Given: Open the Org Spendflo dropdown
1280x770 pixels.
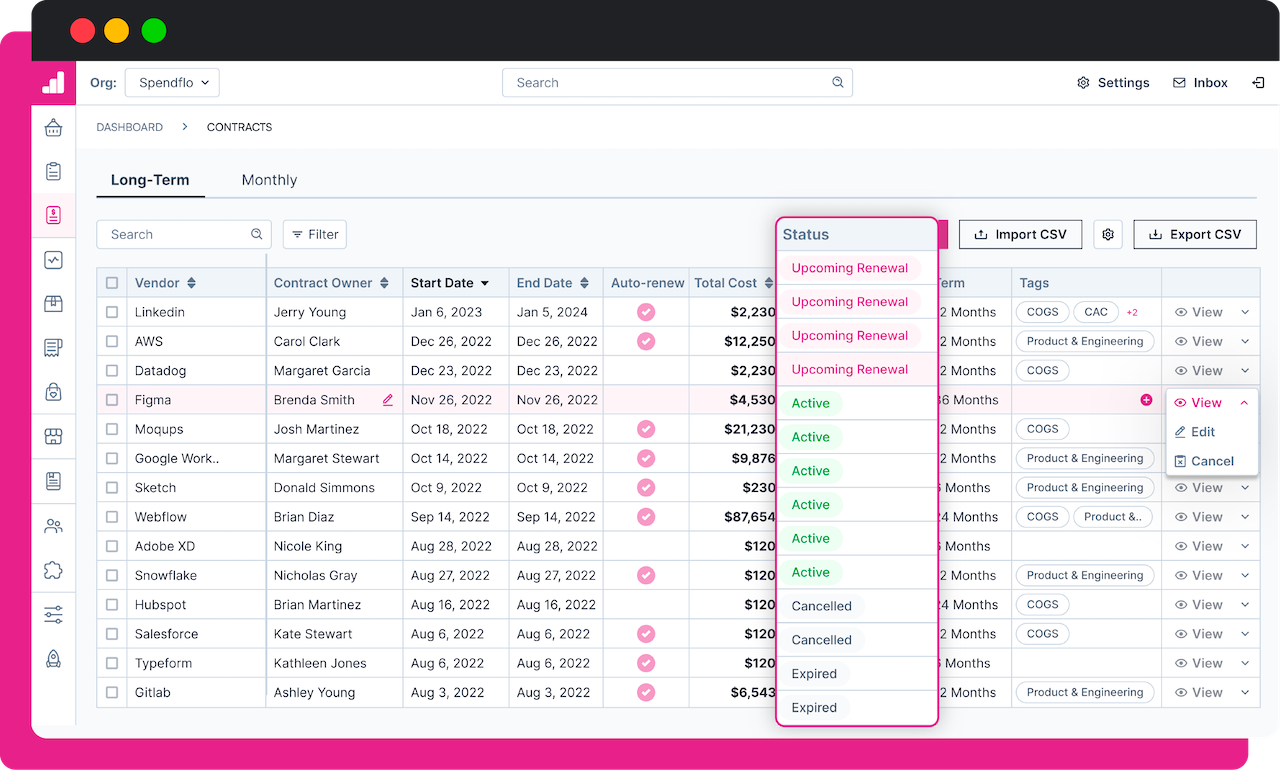Looking at the screenshot, I should (172, 83).
